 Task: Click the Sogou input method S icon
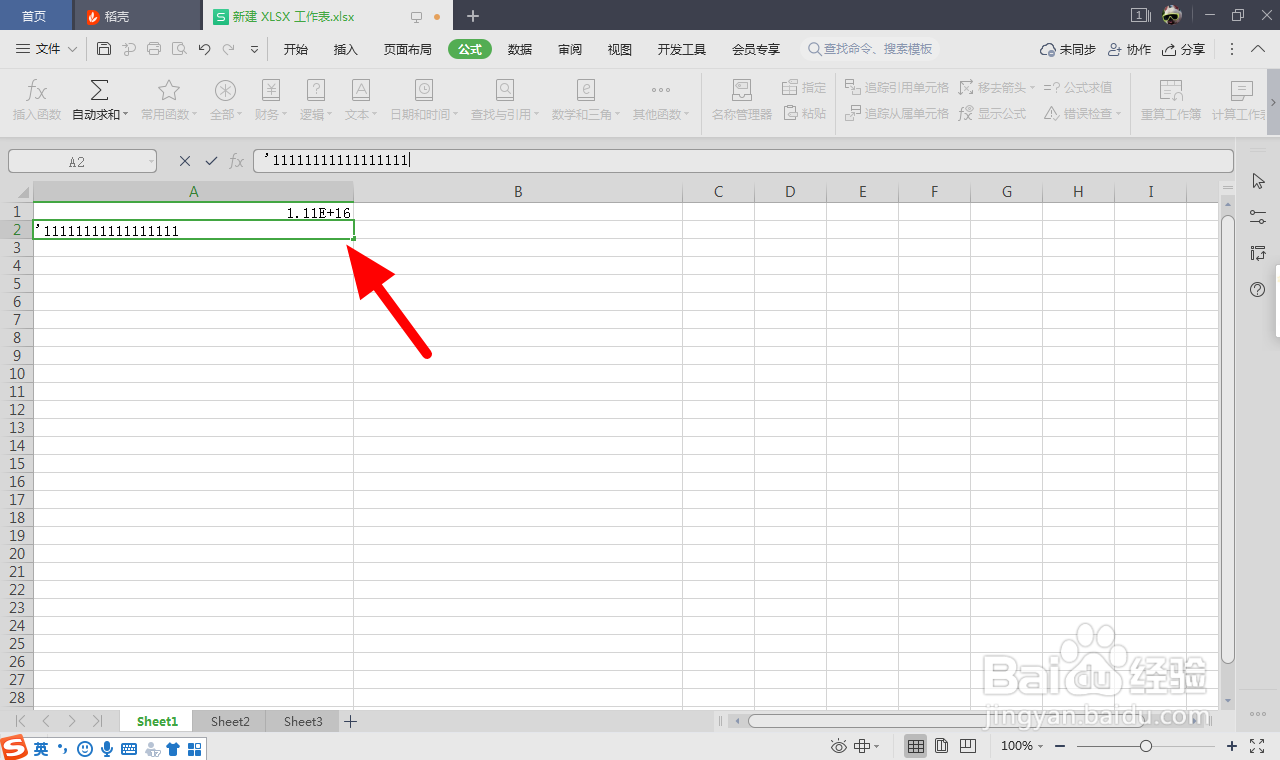(14, 748)
